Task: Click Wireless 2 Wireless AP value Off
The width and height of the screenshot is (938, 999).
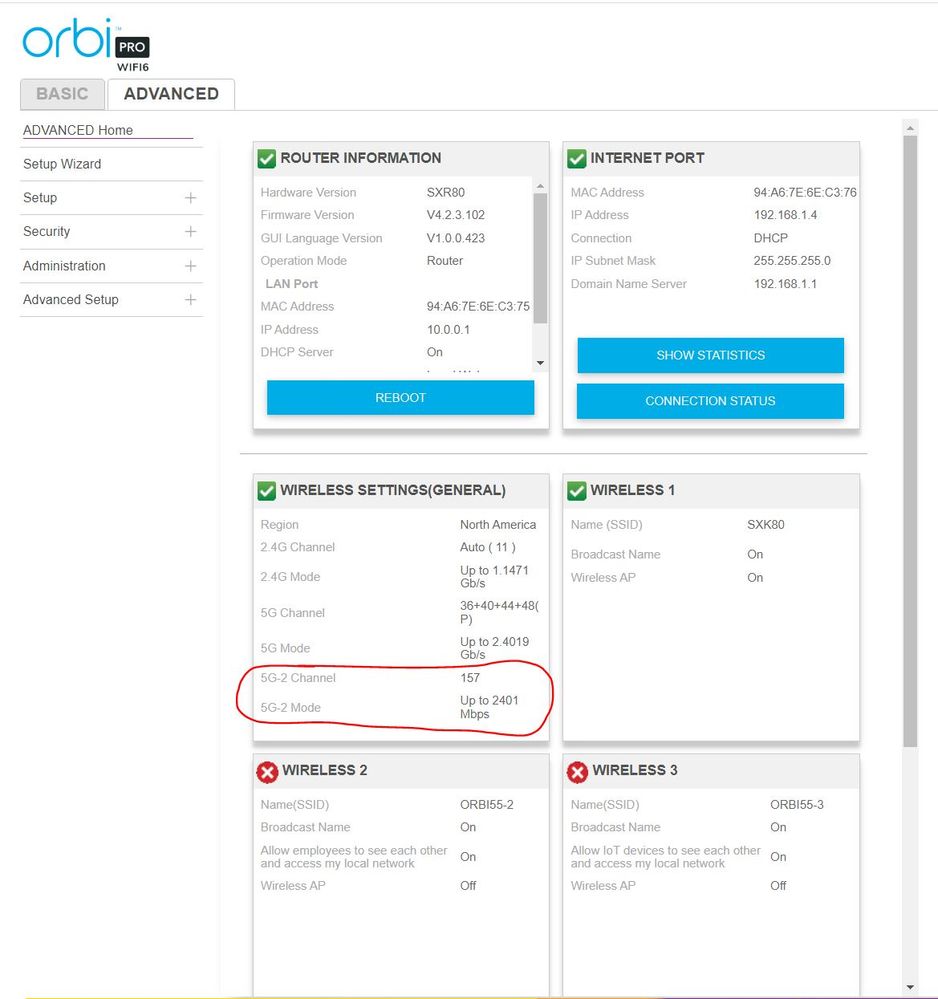Action: pyautogui.click(x=468, y=886)
